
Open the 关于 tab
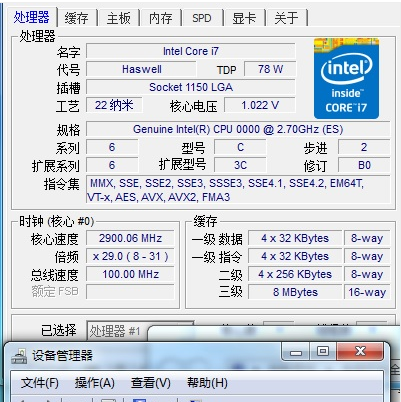coord(286,18)
